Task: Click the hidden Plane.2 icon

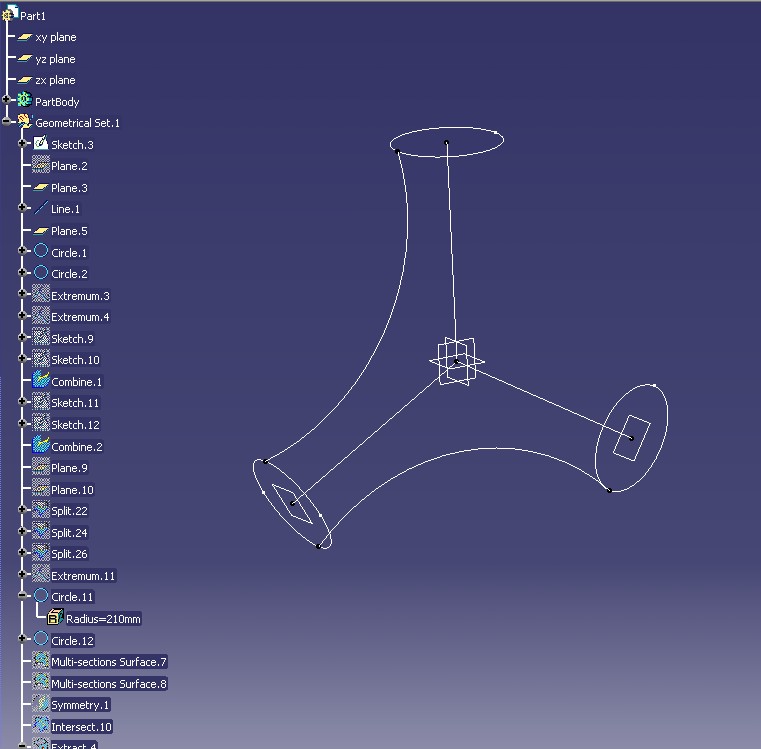Action: 41,165
